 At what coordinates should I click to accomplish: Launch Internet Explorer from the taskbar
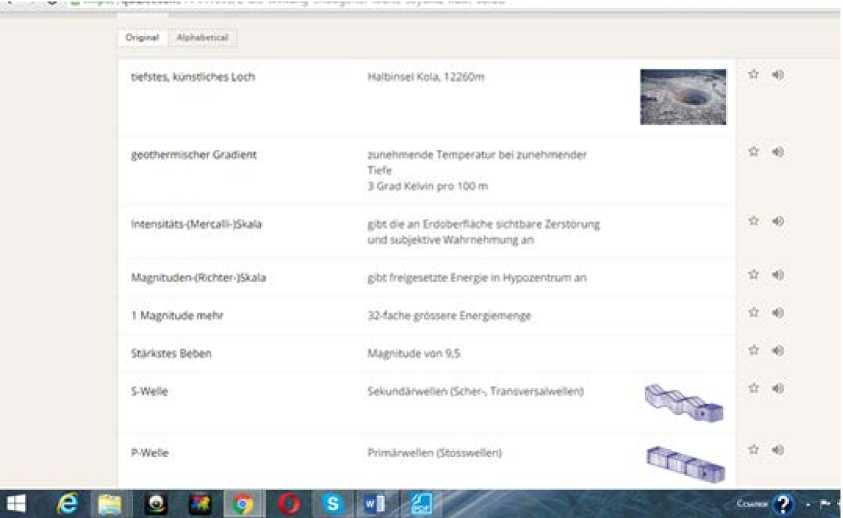coord(68,504)
